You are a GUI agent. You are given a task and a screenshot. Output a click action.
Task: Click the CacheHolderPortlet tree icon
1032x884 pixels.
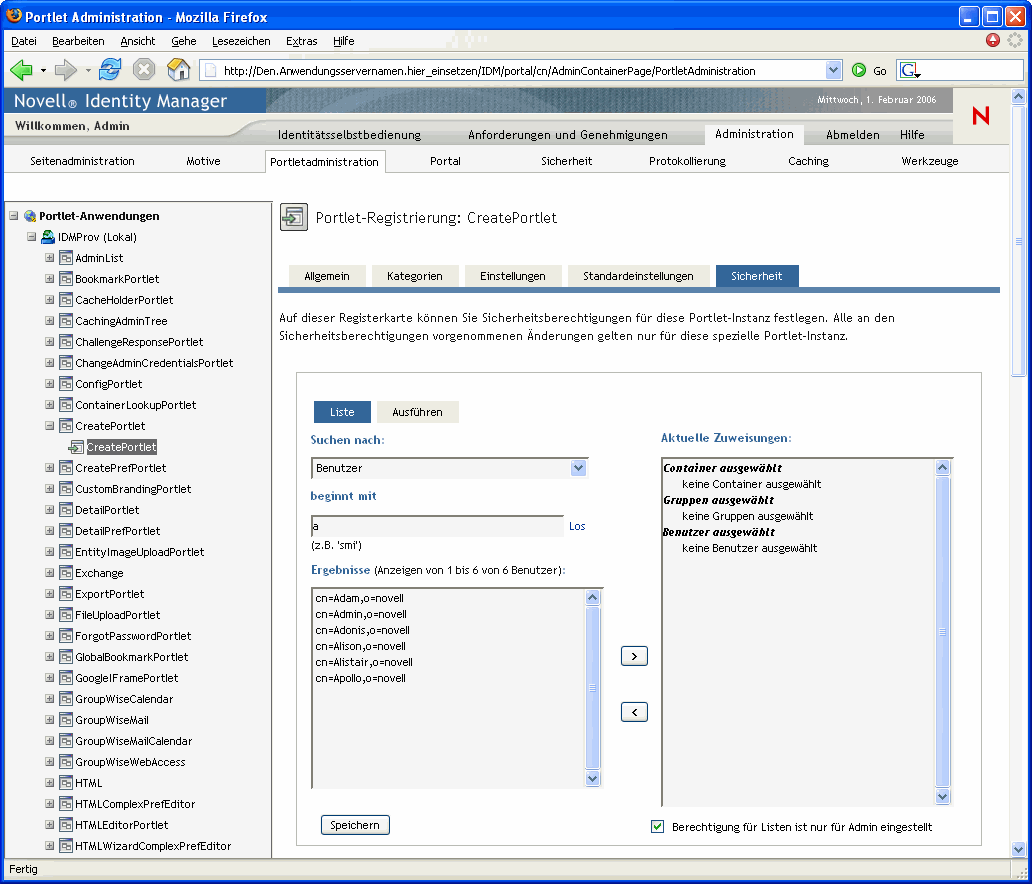pyautogui.click(x=65, y=300)
